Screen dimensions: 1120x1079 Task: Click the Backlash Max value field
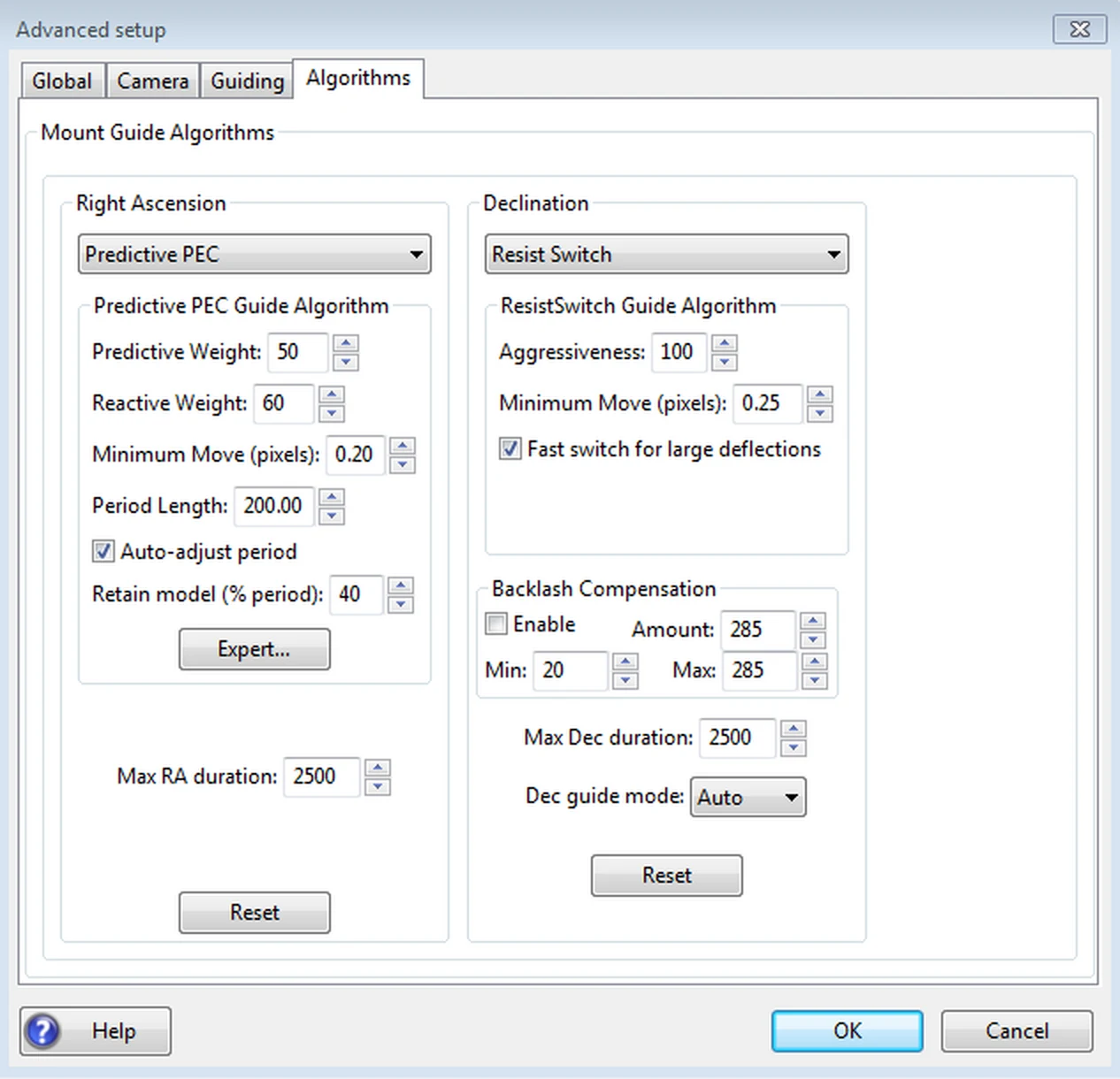coord(761,670)
